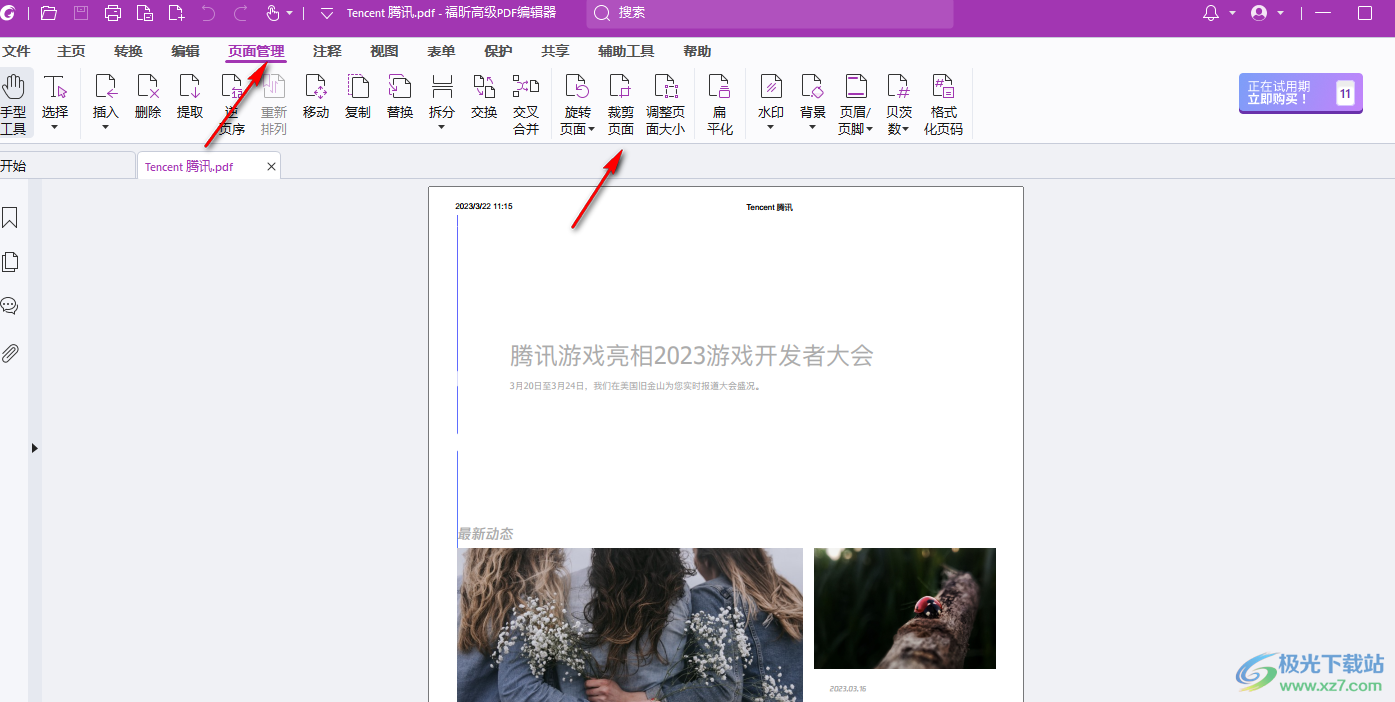
Task: Switch to the 表单 ribbon tab
Action: tap(441, 51)
